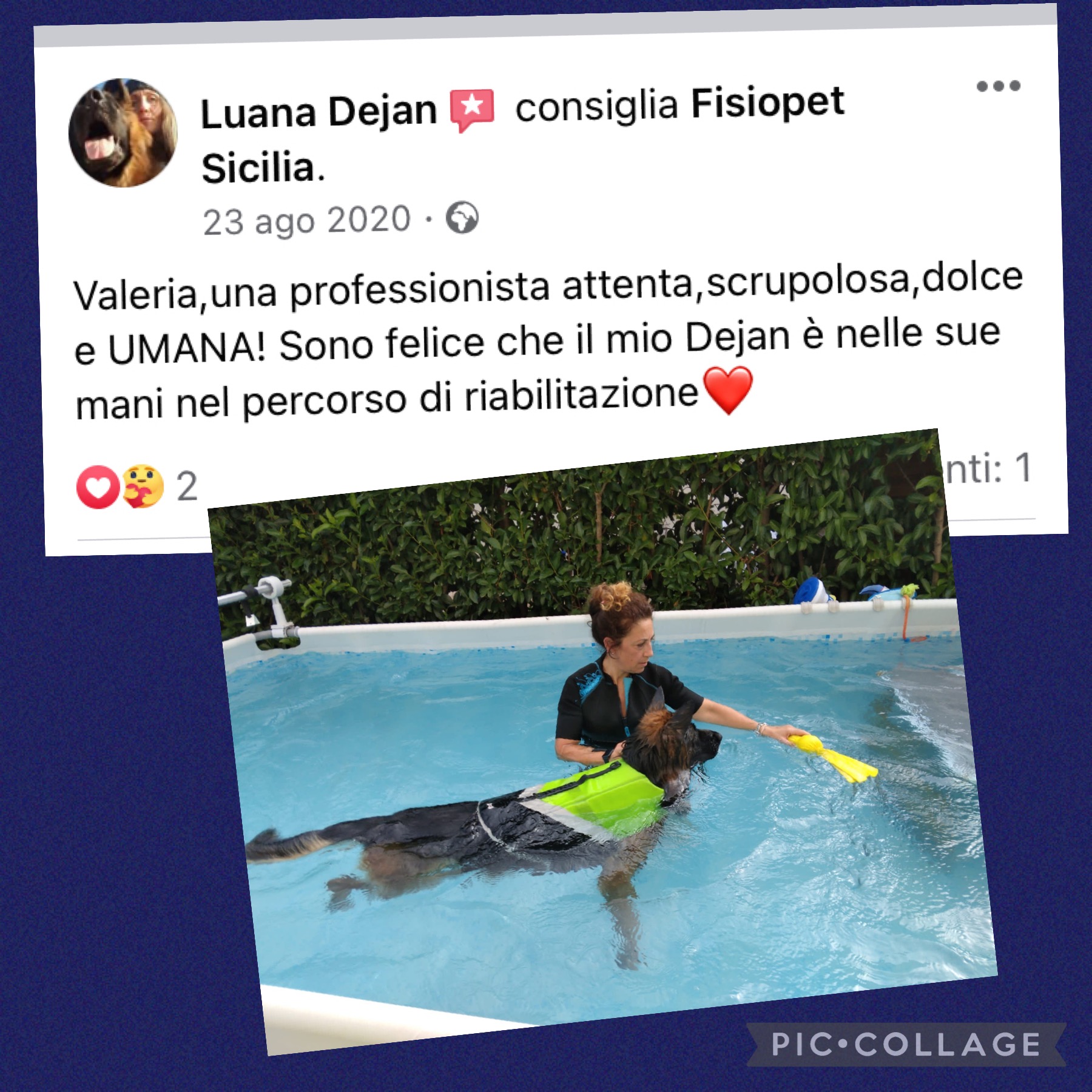Open the comments count label
Screen dimensions: 1092x1092
click(x=988, y=468)
